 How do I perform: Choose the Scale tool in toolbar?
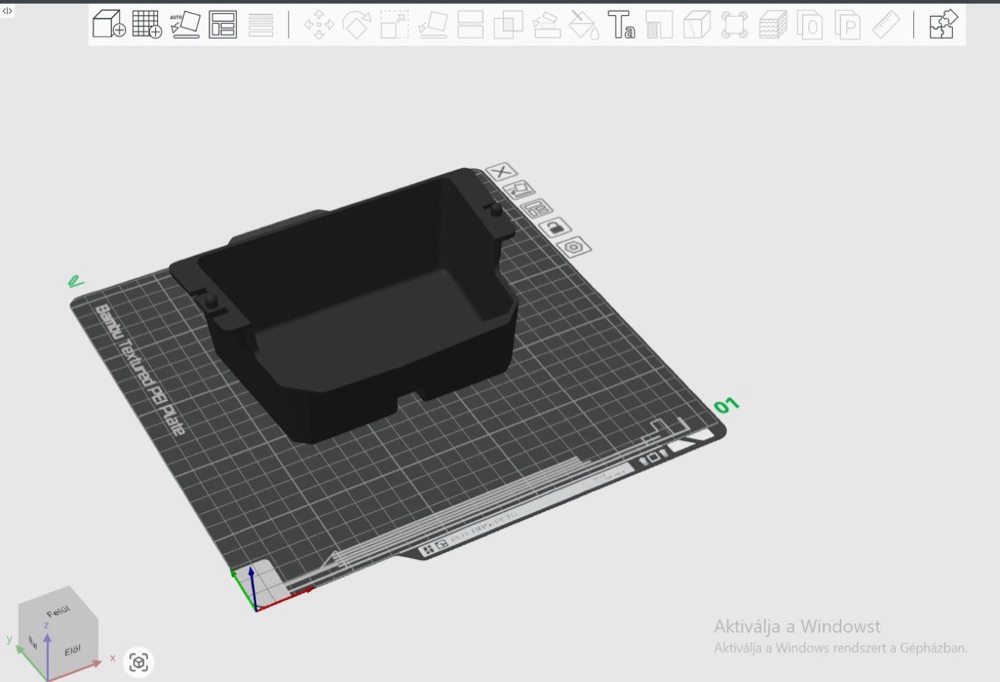tap(394, 25)
